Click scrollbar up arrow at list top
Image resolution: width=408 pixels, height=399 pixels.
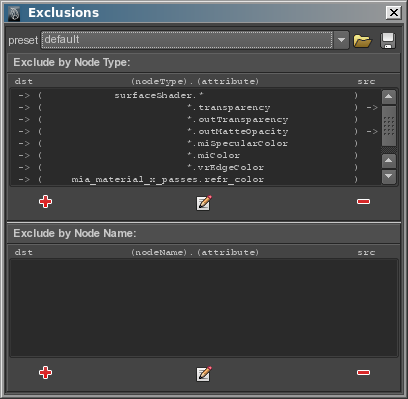click(x=389, y=97)
